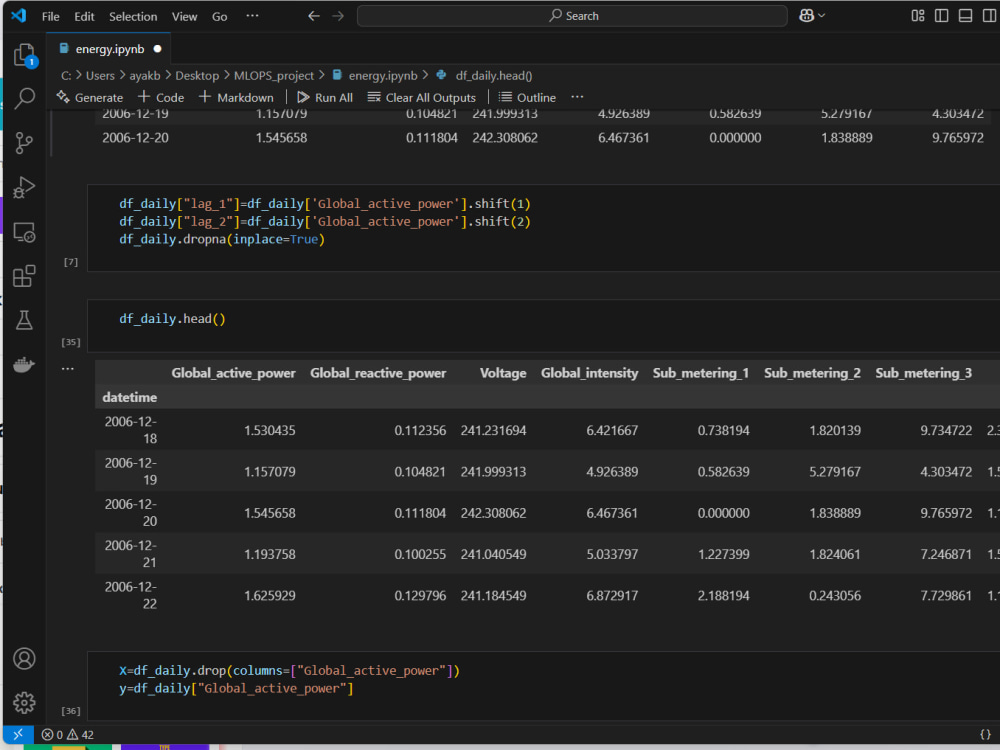Go forward with the right arrow
The width and height of the screenshot is (1000, 750).
[338, 16]
